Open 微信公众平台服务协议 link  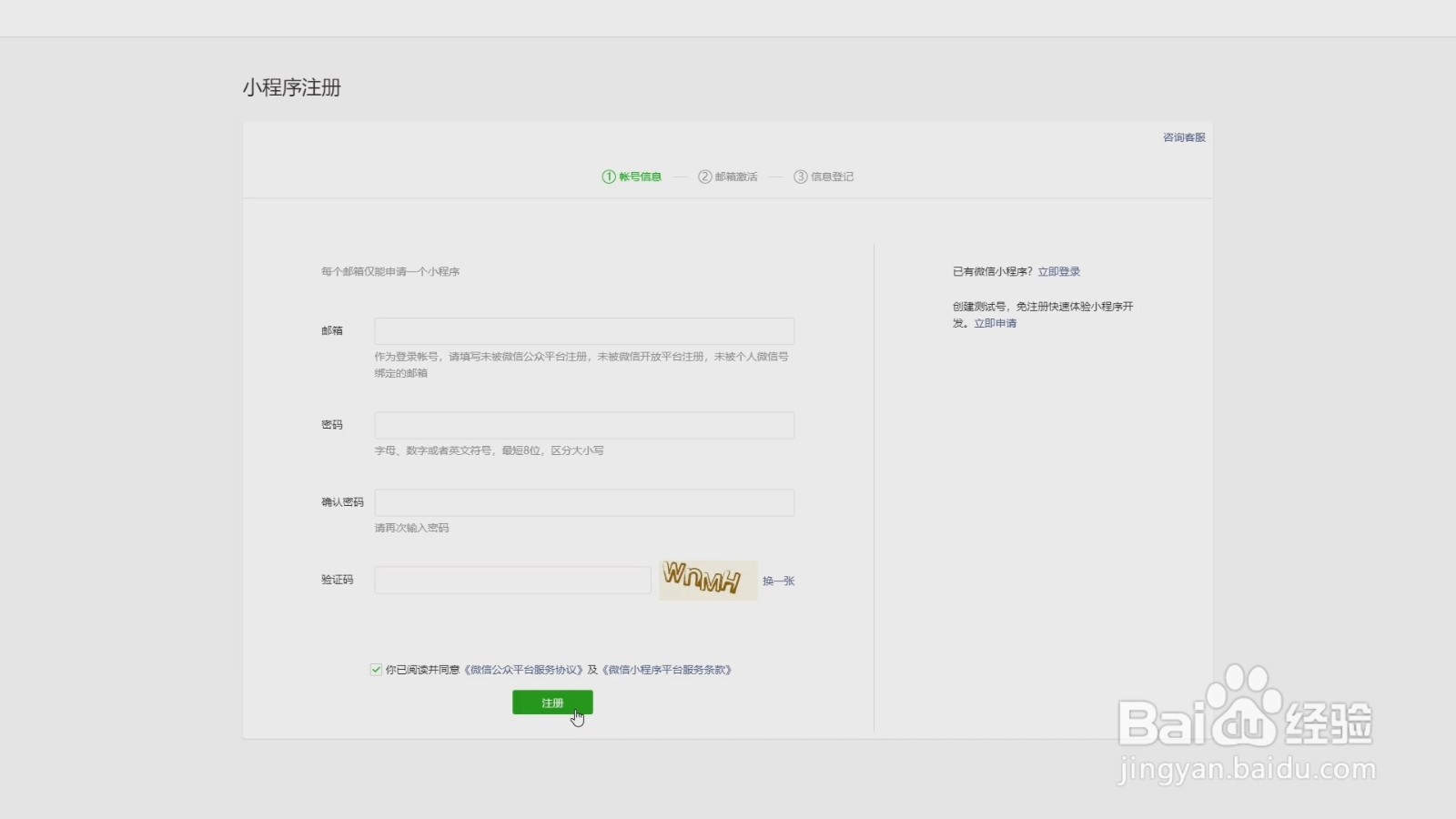pos(523,670)
